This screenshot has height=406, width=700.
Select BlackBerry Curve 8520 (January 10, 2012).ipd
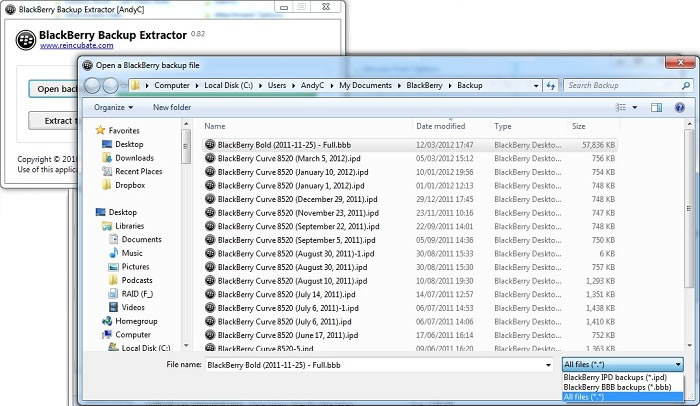[x=410, y=172]
